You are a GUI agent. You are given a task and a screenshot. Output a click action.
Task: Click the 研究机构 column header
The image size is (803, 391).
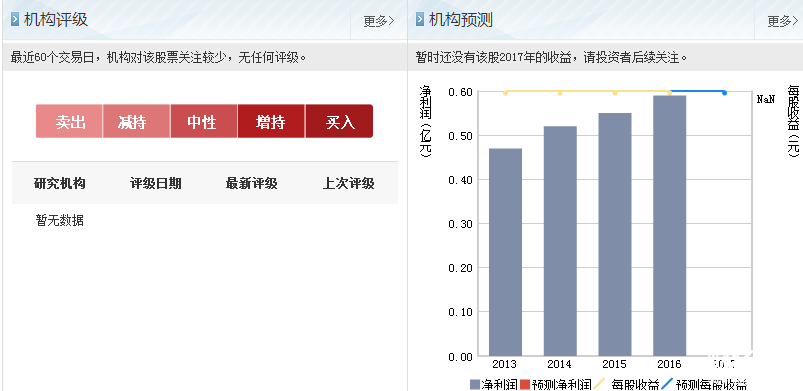pyautogui.click(x=59, y=183)
